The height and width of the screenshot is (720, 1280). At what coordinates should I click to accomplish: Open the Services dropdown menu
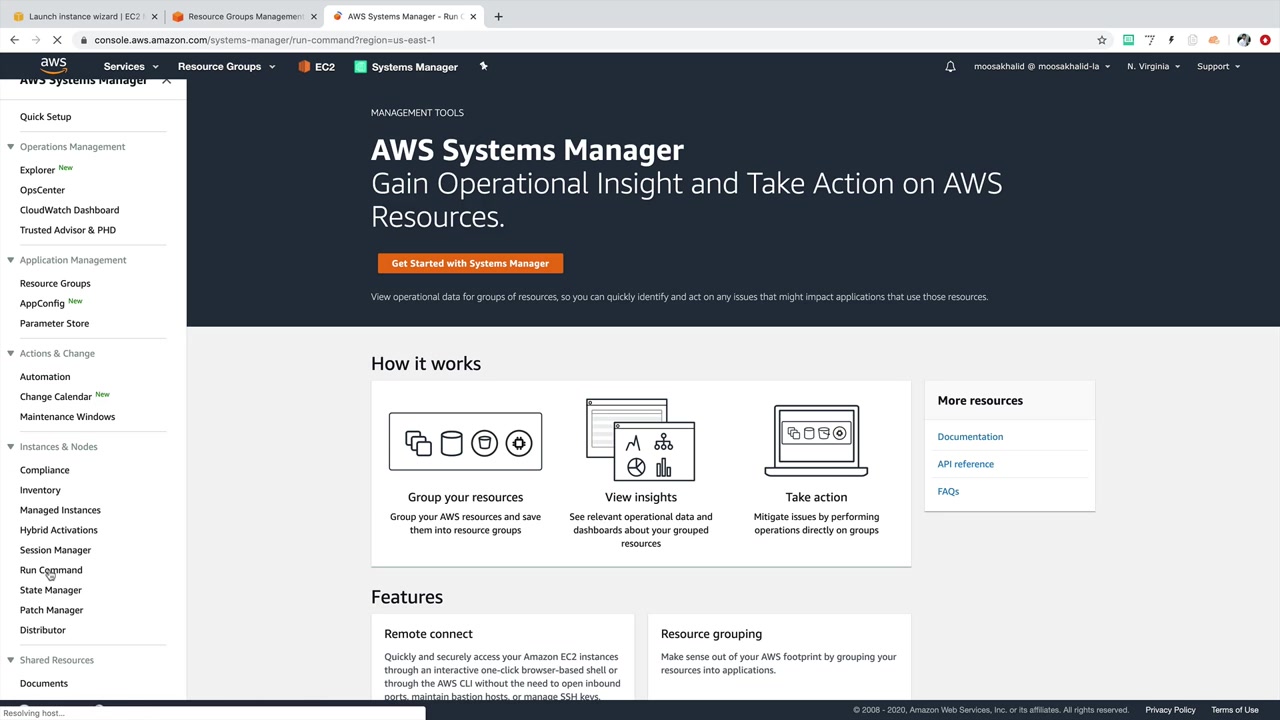[130, 67]
